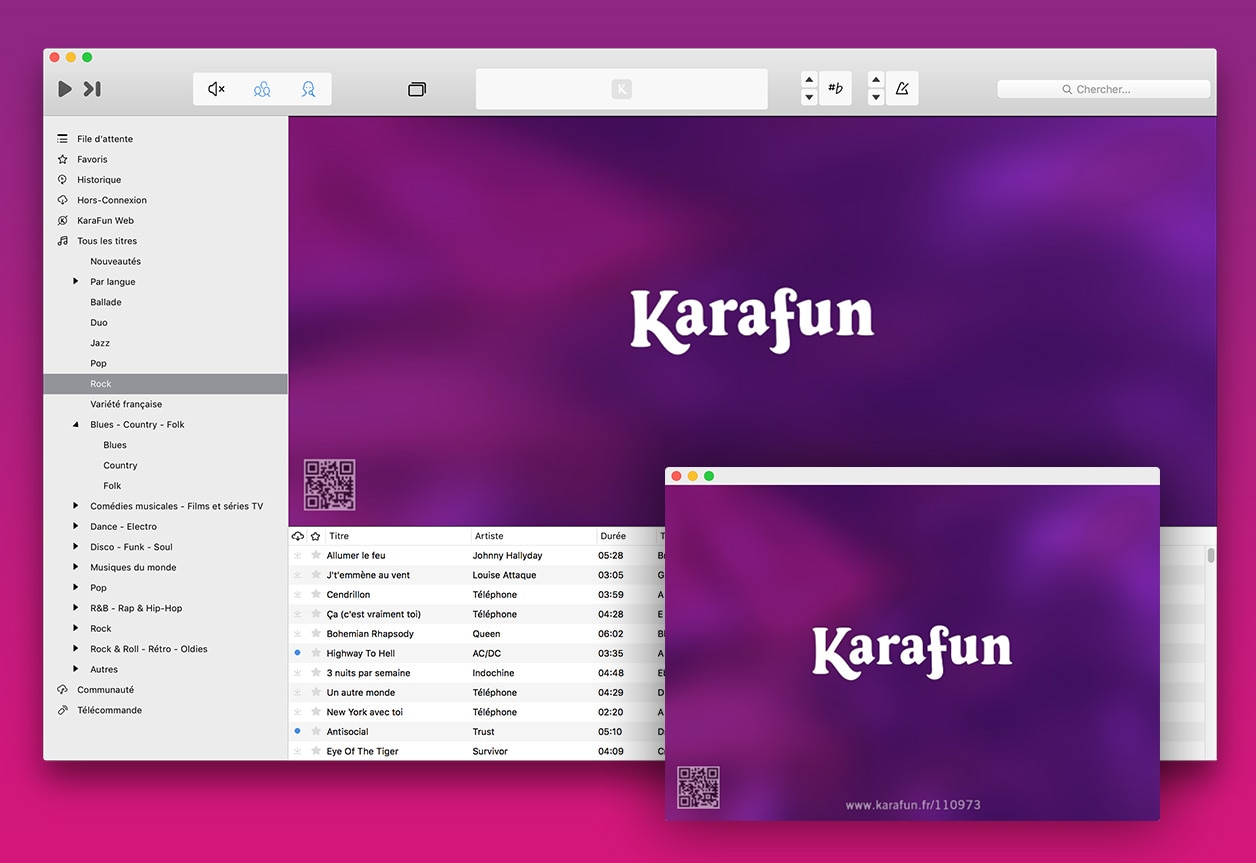Expand the Dance - Electro category
Image resolution: width=1256 pixels, height=863 pixels.
click(76, 527)
